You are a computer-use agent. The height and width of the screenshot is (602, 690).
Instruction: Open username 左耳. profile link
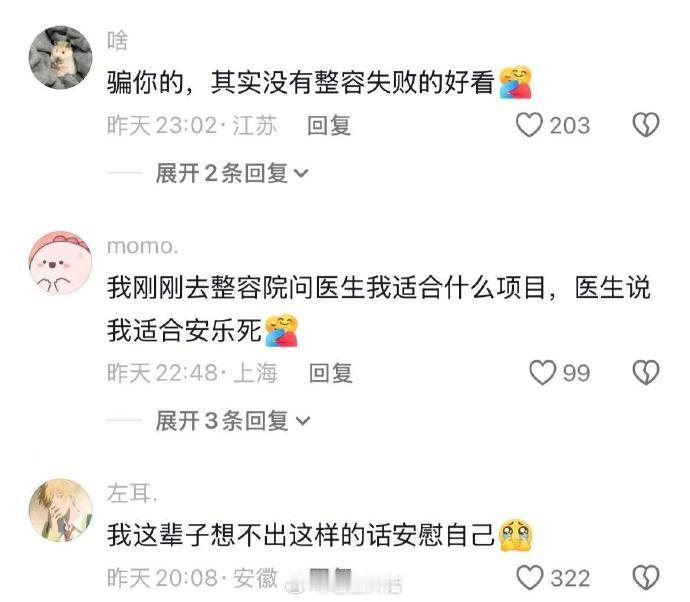coord(132,493)
